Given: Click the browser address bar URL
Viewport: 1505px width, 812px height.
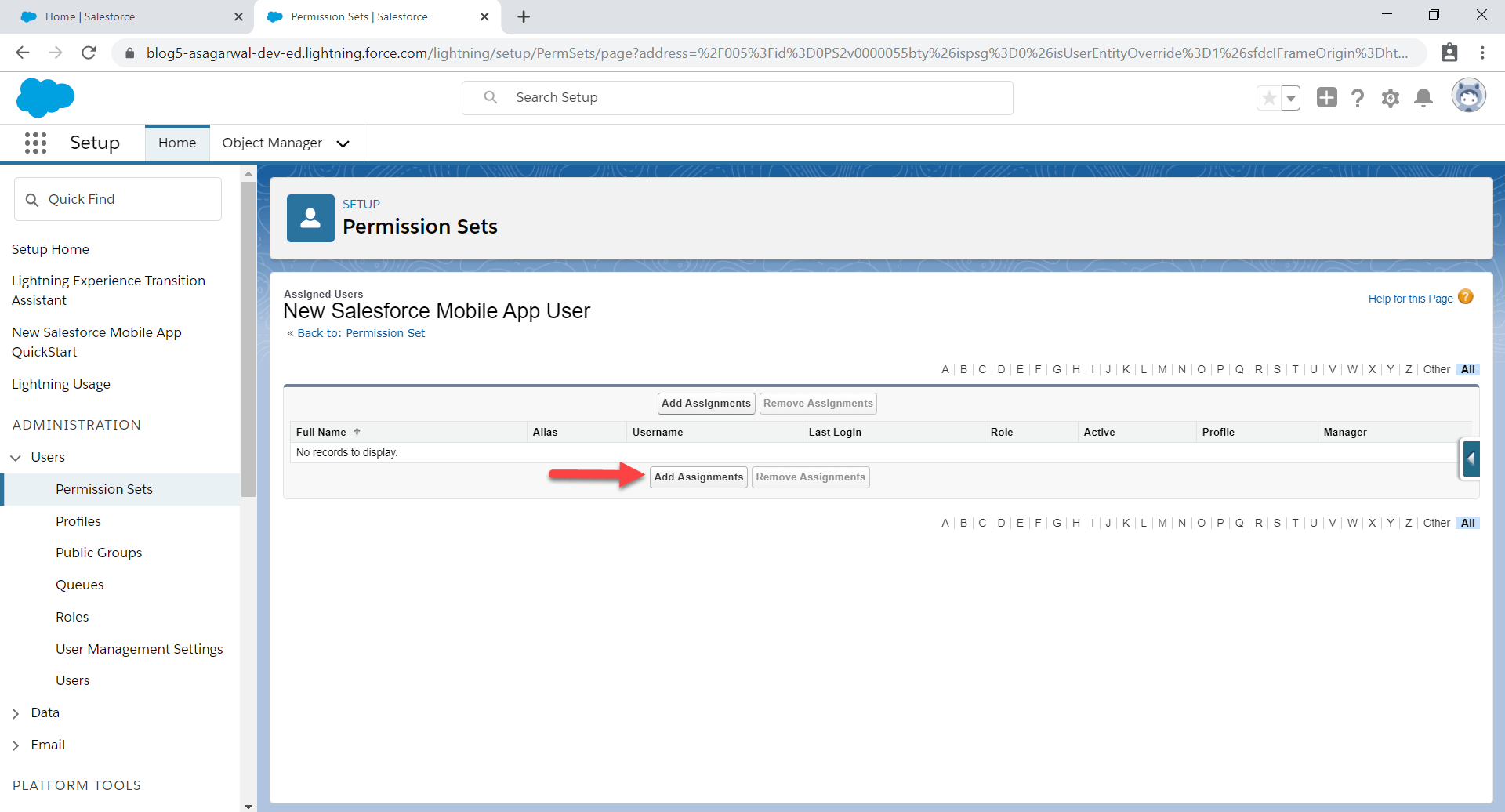Looking at the screenshot, I should [776, 53].
